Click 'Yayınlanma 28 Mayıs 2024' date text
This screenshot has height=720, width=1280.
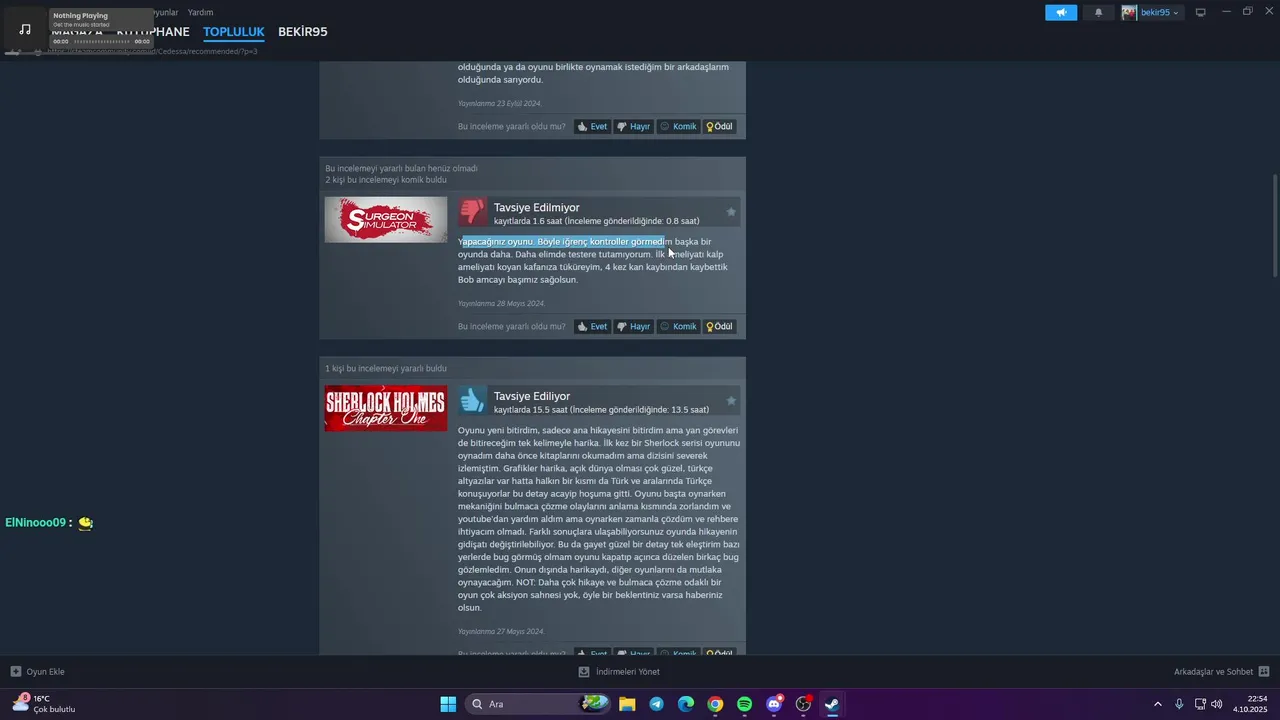pyautogui.click(x=501, y=304)
